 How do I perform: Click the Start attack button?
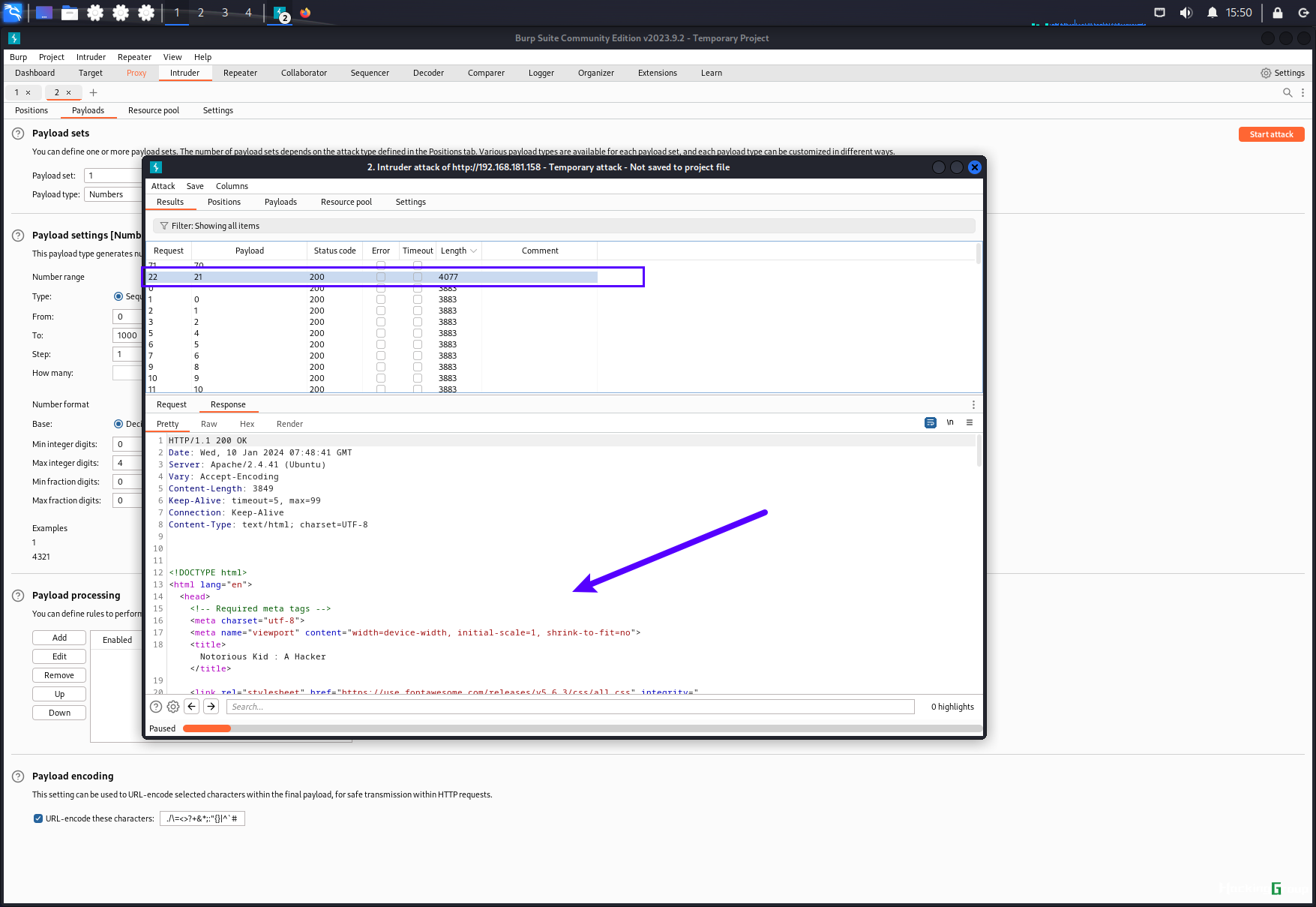(1271, 134)
